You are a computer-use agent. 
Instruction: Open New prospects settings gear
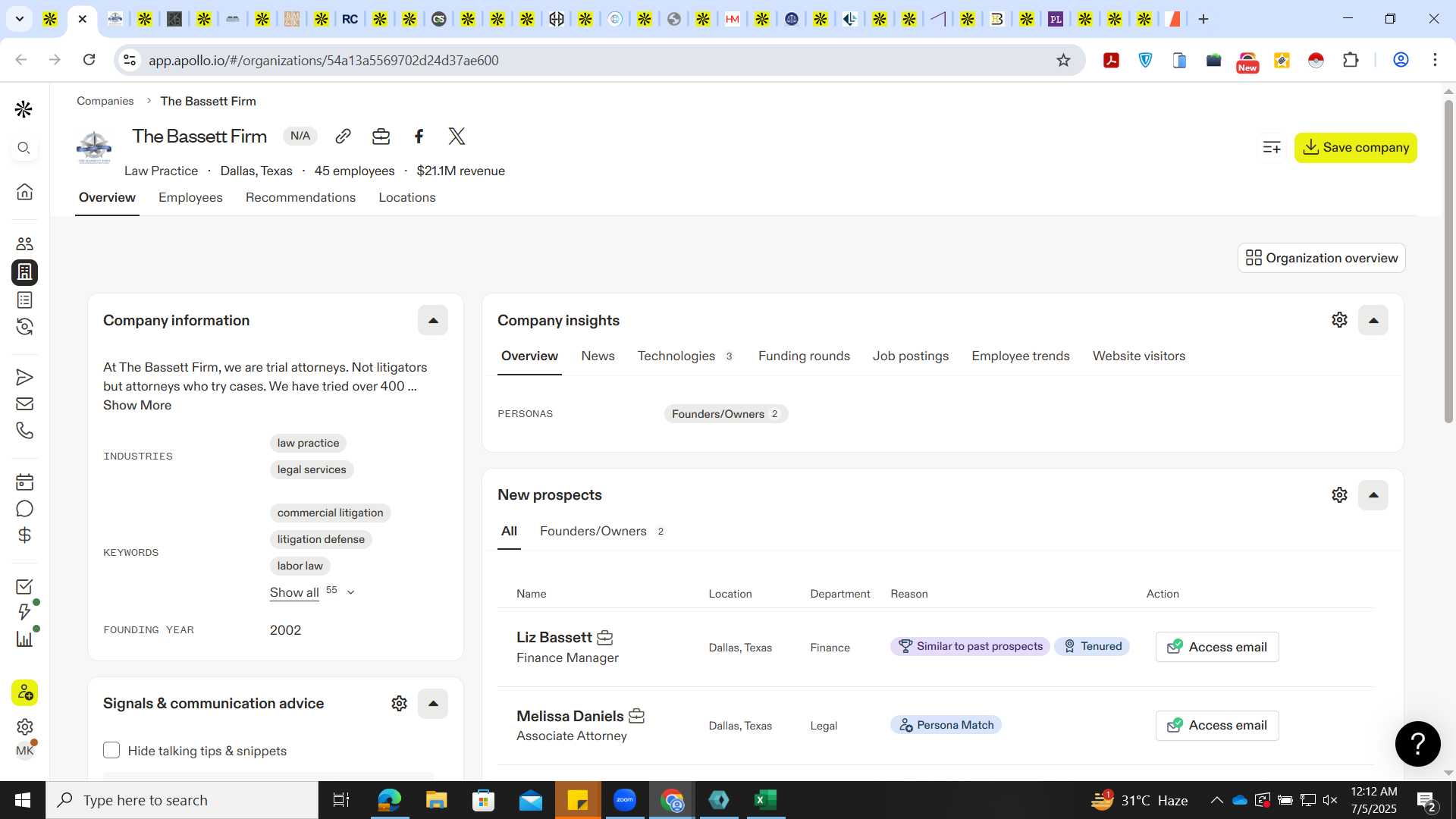pos(1339,495)
